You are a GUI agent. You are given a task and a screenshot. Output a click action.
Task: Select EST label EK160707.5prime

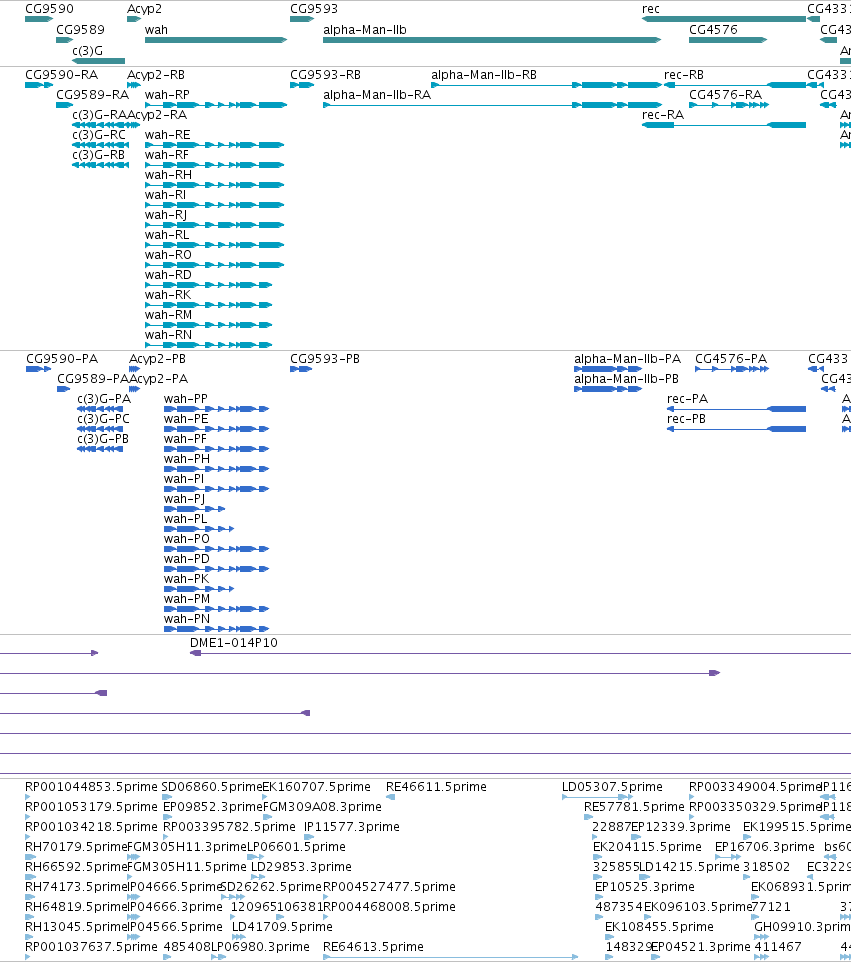[317, 787]
